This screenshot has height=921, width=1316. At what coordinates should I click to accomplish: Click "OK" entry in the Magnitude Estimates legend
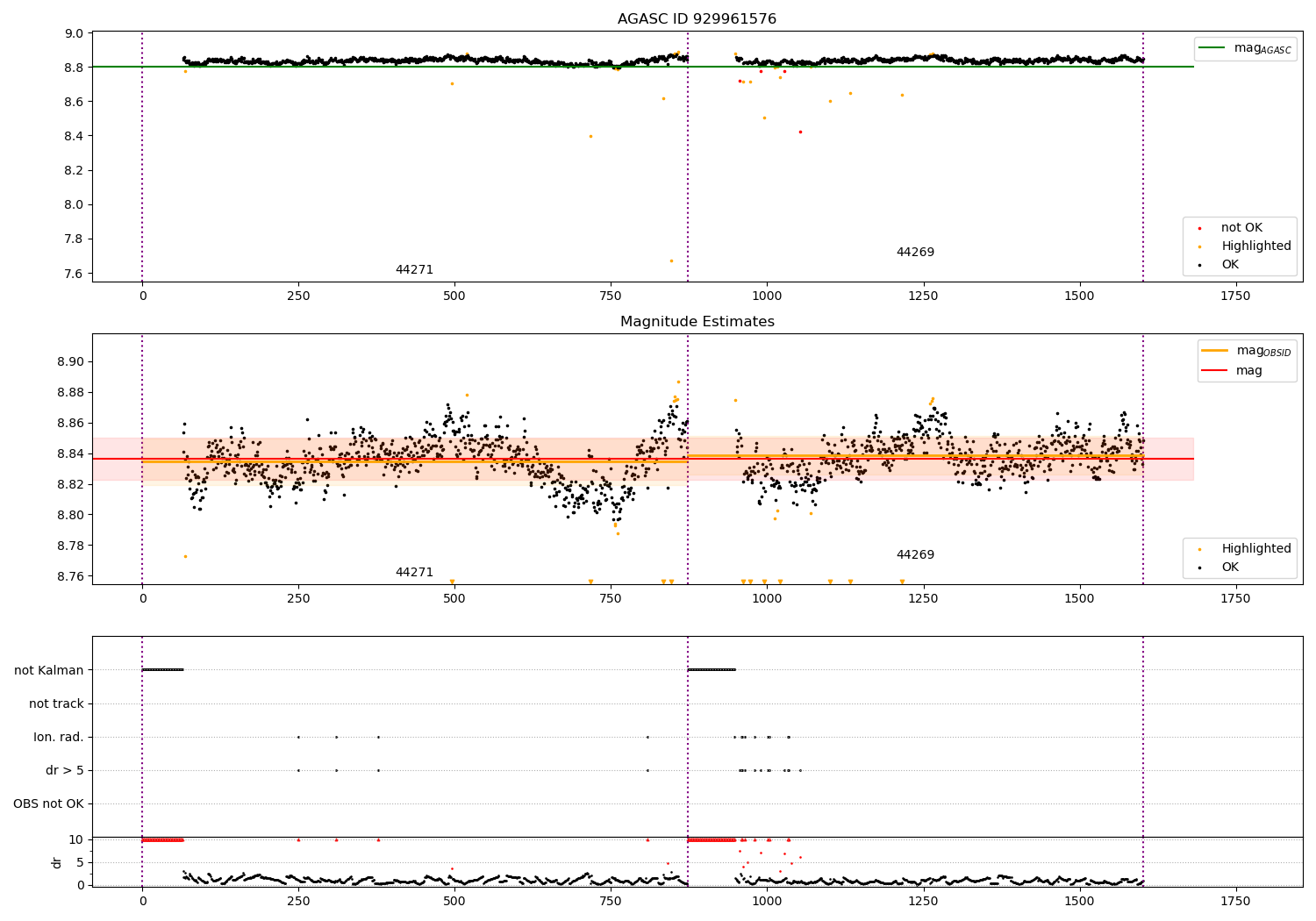pos(1230,567)
